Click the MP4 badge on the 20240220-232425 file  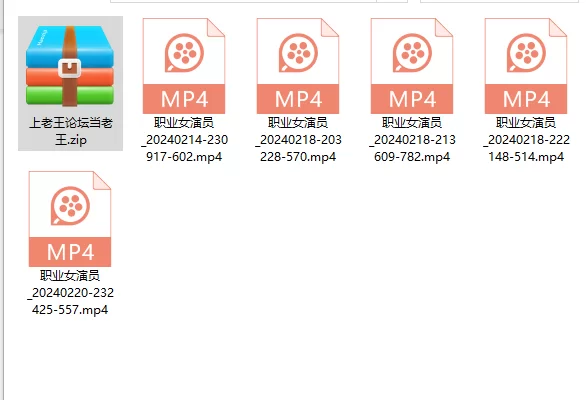[x=70, y=252]
